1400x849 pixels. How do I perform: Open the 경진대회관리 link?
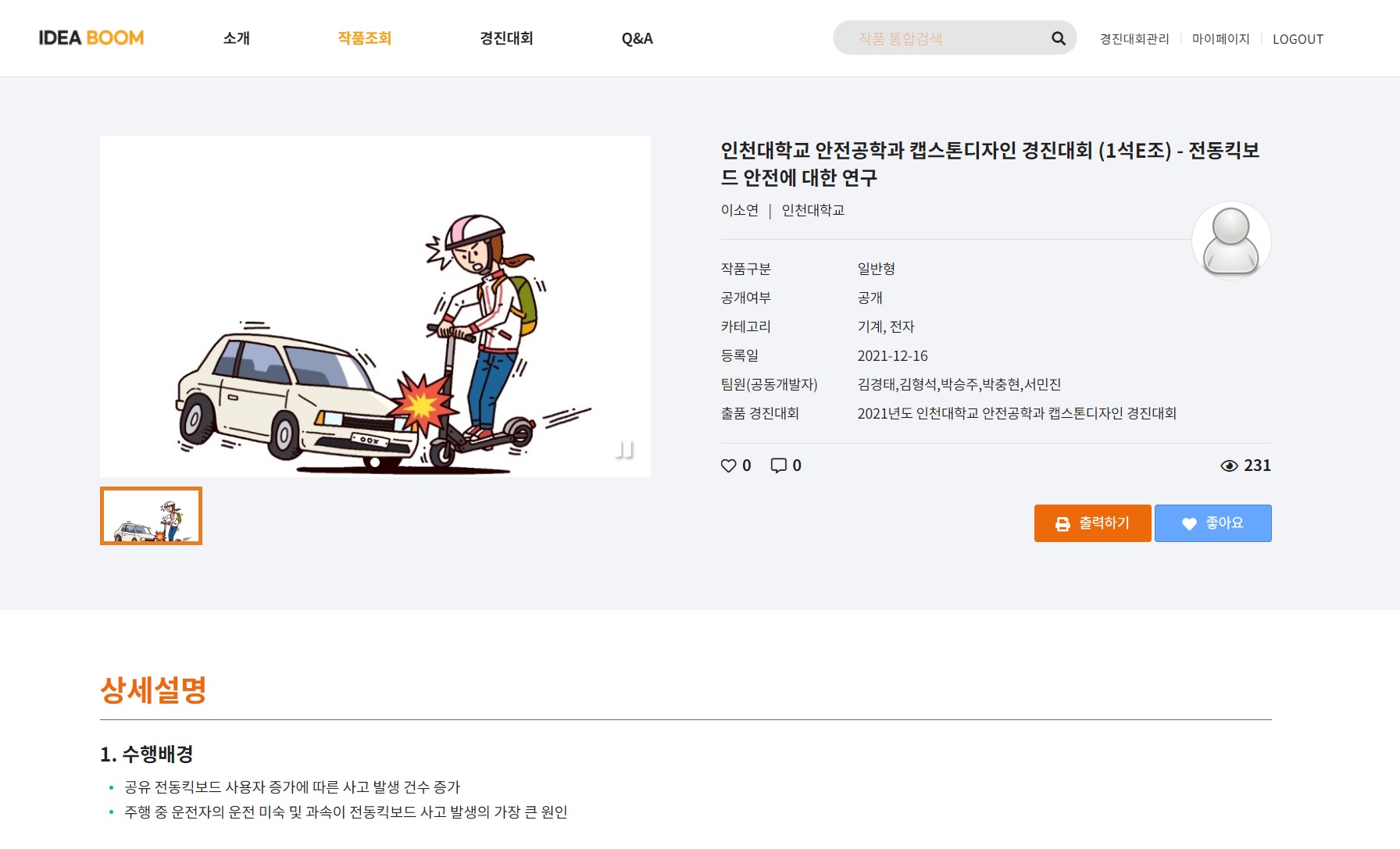pyautogui.click(x=1134, y=39)
